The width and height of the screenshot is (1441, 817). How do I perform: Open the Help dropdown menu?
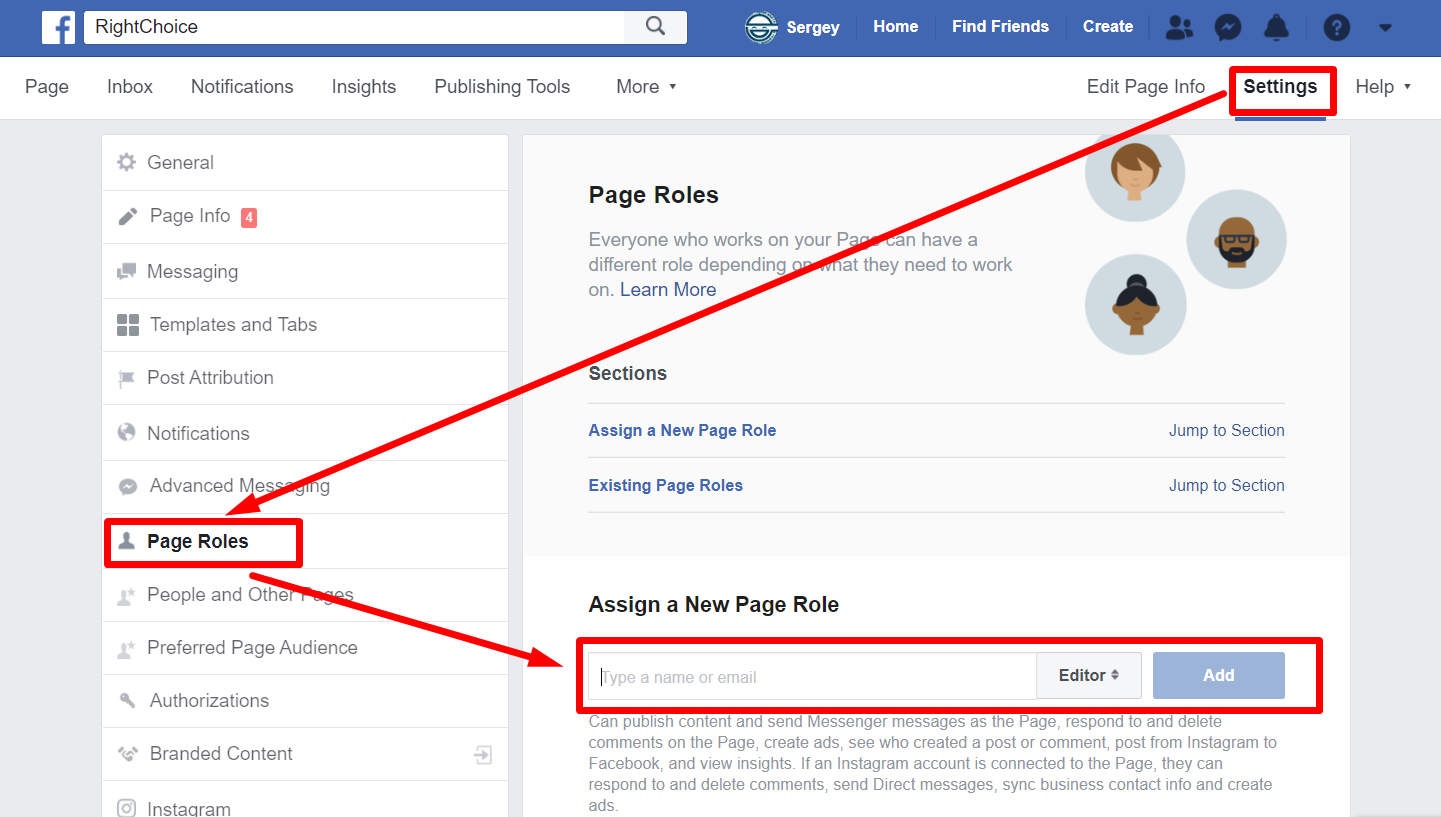point(1382,87)
